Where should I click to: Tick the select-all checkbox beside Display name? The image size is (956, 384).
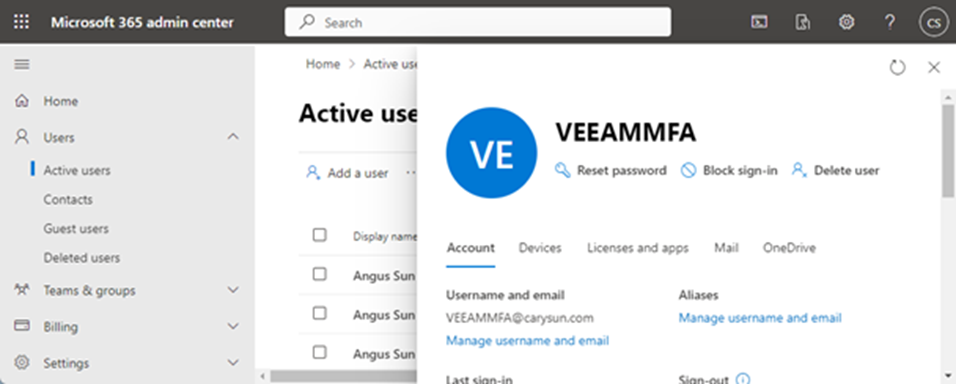[319, 235]
